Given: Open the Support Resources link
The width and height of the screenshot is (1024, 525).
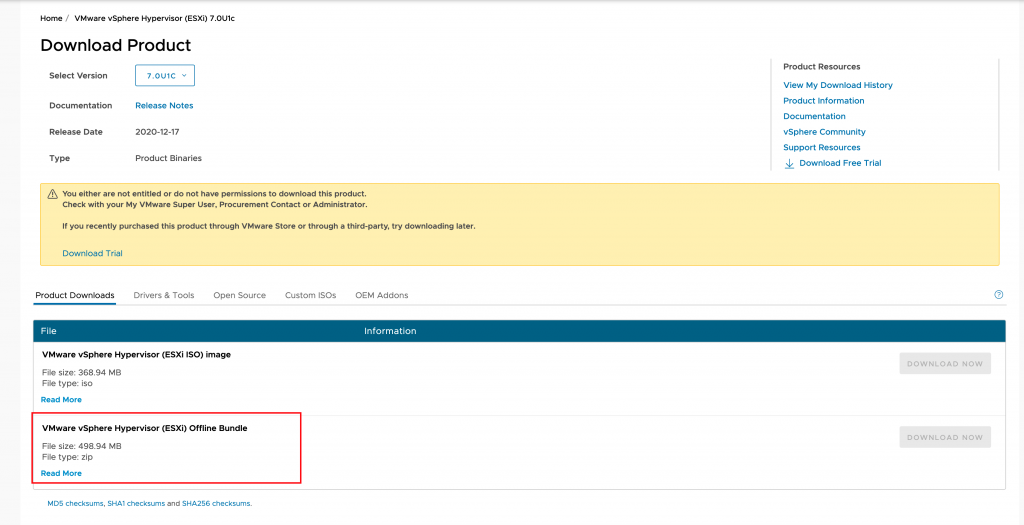Looking at the screenshot, I should click(x=822, y=148).
